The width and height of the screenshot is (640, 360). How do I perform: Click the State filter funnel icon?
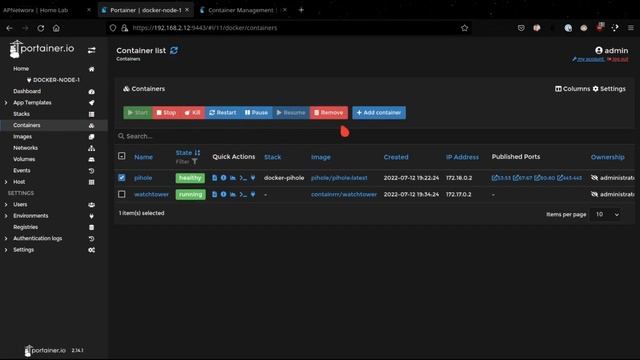click(x=195, y=162)
